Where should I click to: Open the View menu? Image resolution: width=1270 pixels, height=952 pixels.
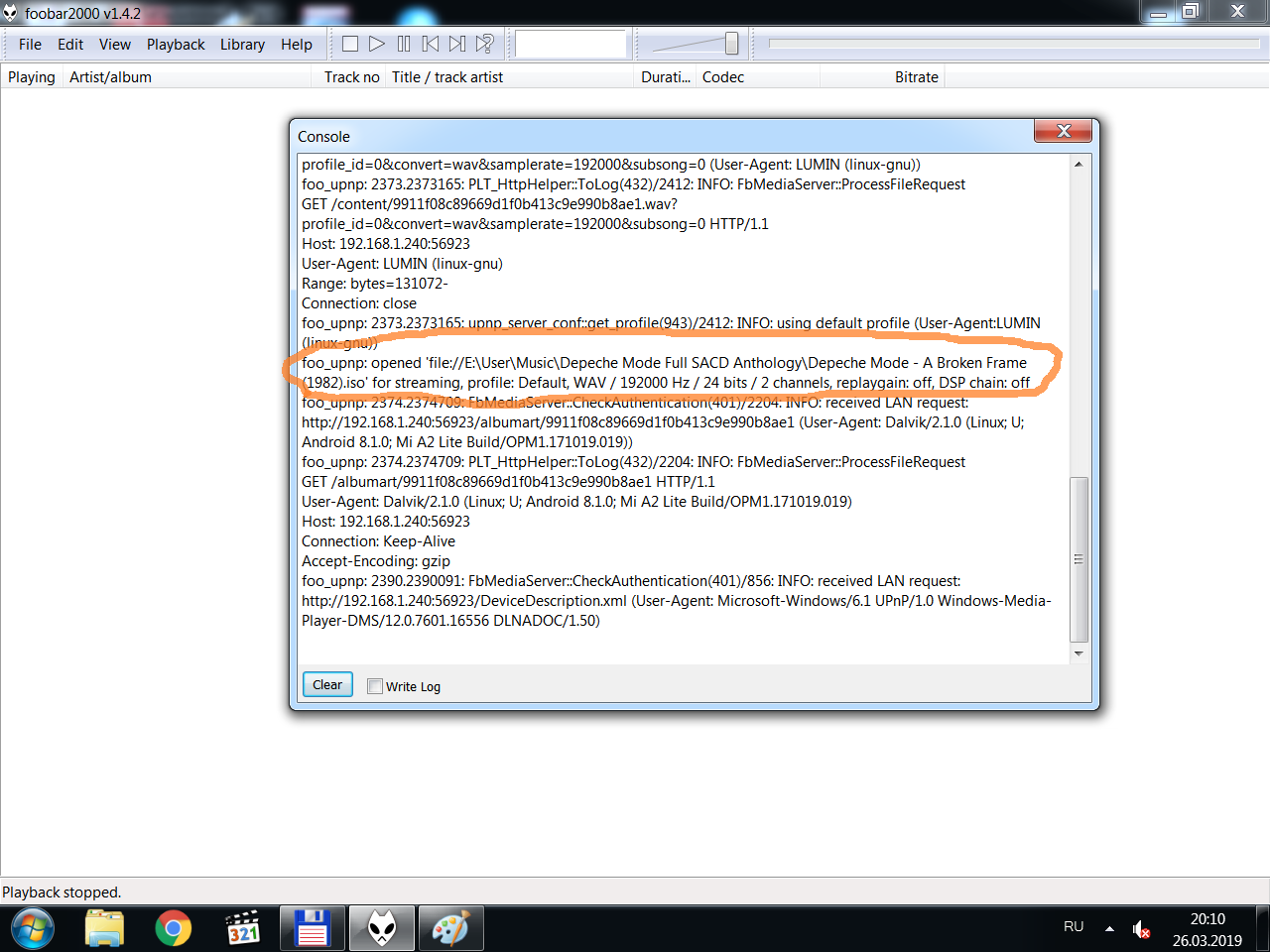(115, 45)
